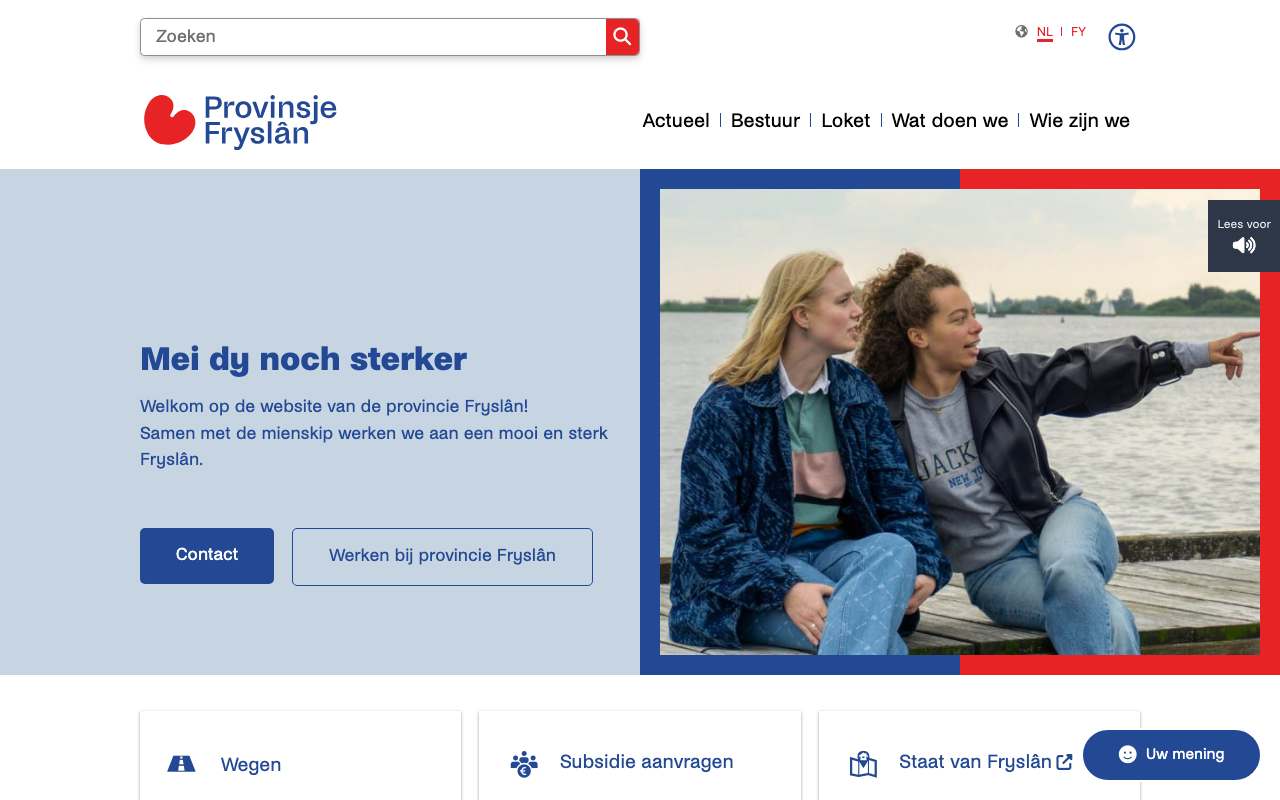1280x800 pixels.
Task: Click the Lees voor speaker icon
Action: point(1244,245)
